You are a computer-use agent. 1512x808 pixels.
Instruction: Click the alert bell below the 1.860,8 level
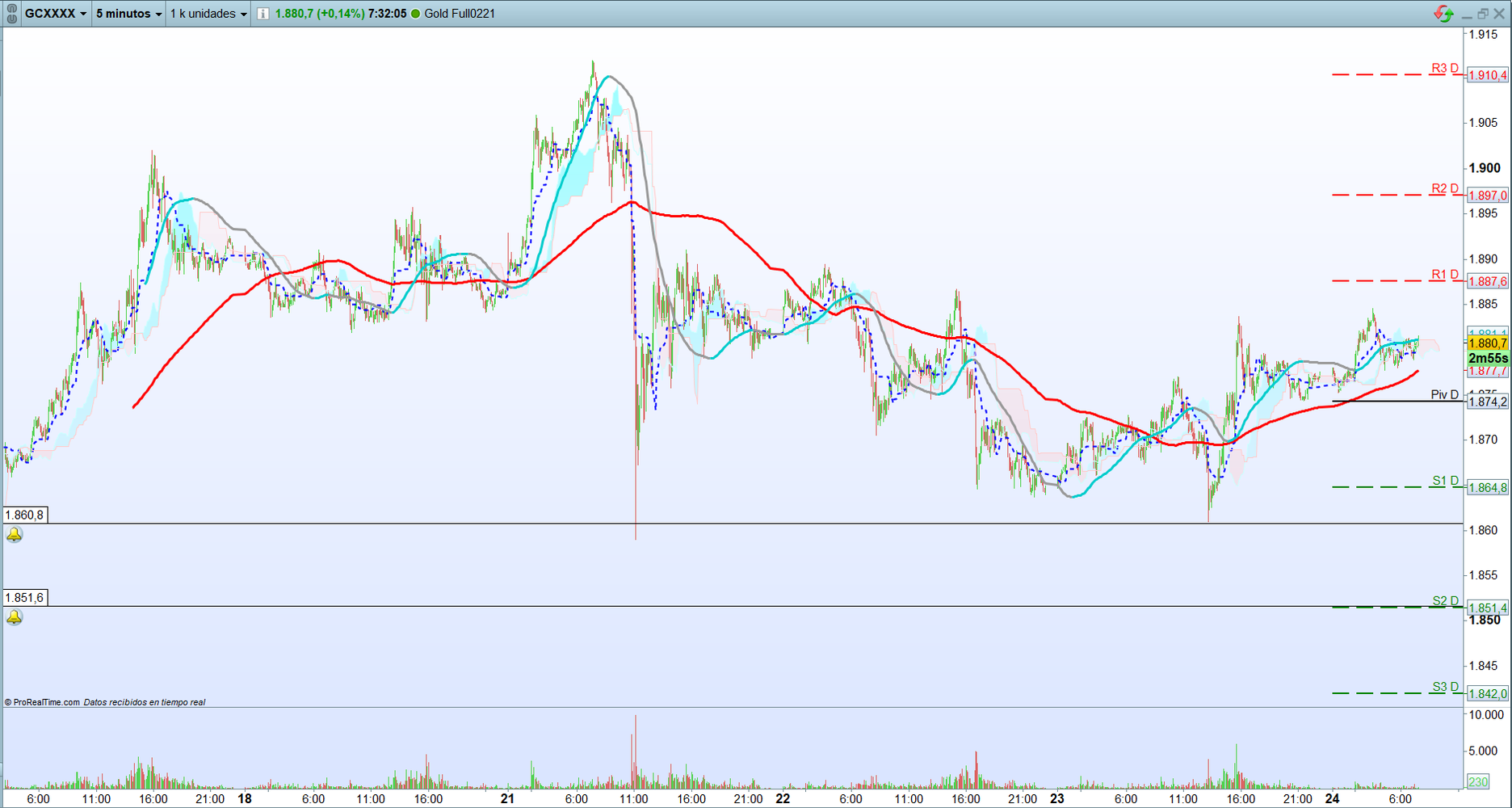pos(14,533)
